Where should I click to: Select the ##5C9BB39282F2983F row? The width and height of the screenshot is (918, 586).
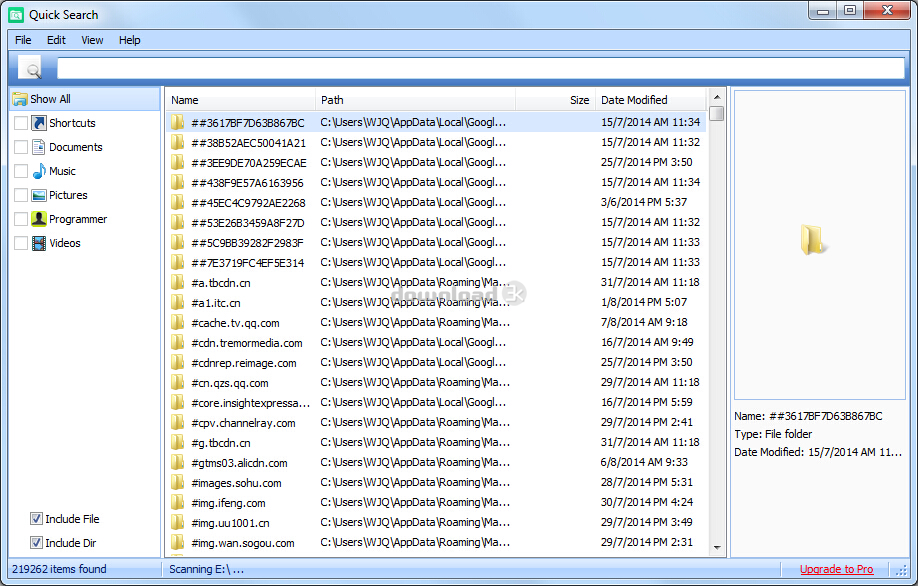click(x=436, y=242)
